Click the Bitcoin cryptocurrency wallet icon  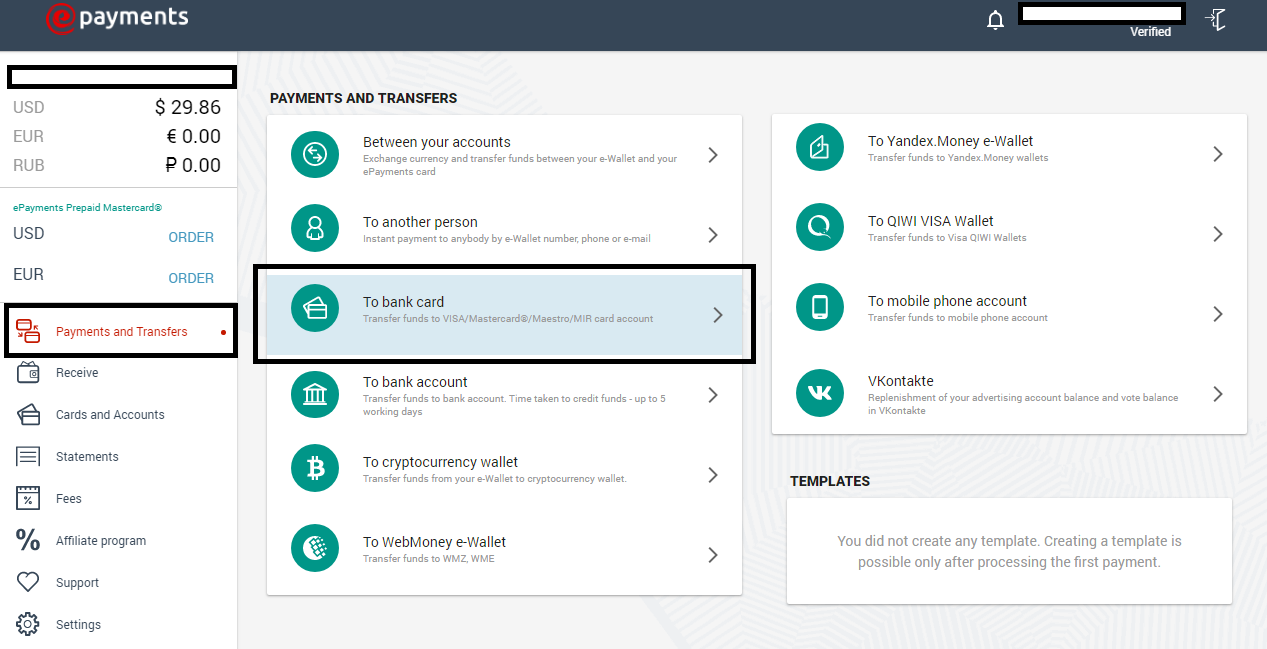tap(316, 468)
